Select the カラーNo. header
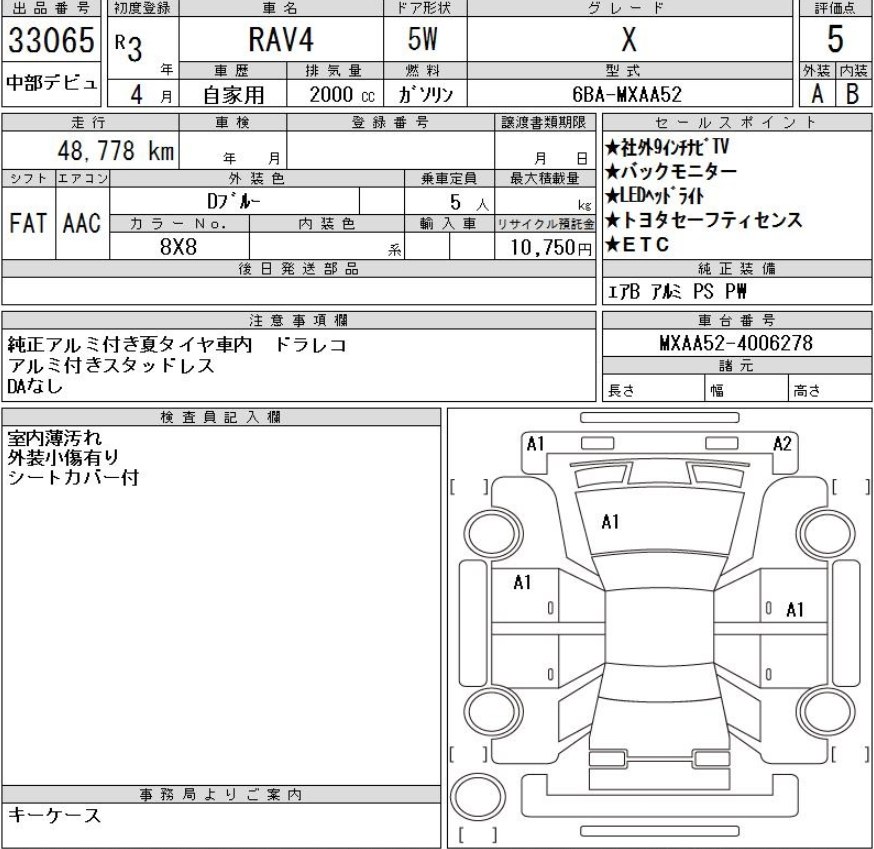This screenshot has height=849, width=874. (178, 224)
